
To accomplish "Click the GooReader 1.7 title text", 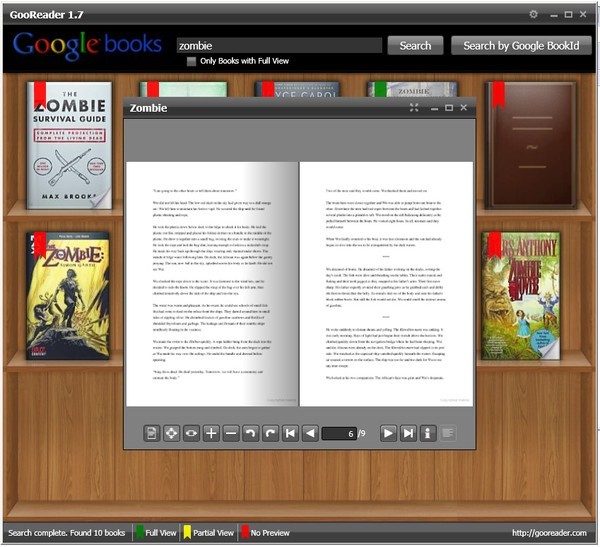I will pos(46,15).
